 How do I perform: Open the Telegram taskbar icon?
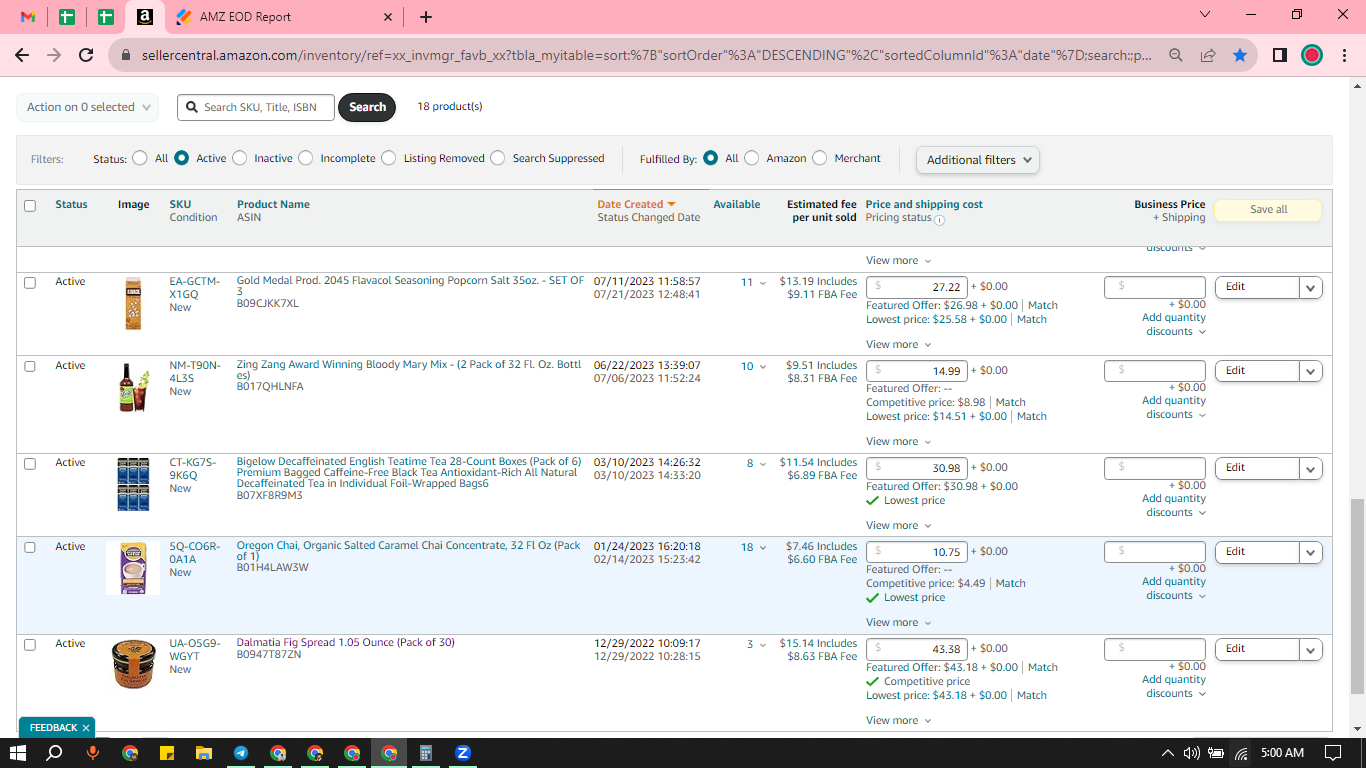tap(241, 753)
